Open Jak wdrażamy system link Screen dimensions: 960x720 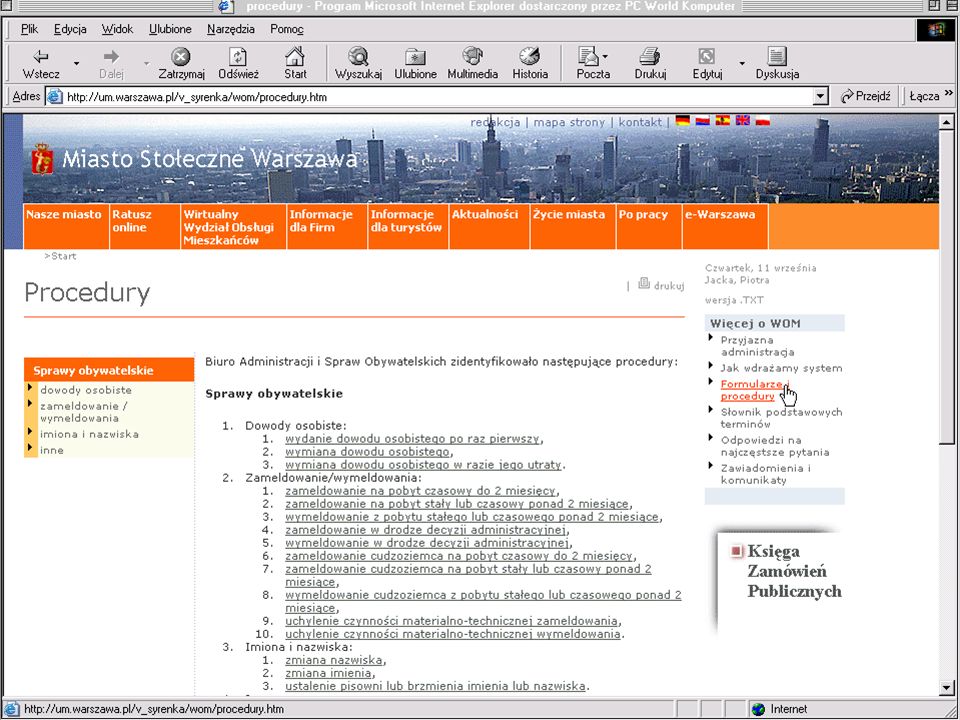(781, 368)
